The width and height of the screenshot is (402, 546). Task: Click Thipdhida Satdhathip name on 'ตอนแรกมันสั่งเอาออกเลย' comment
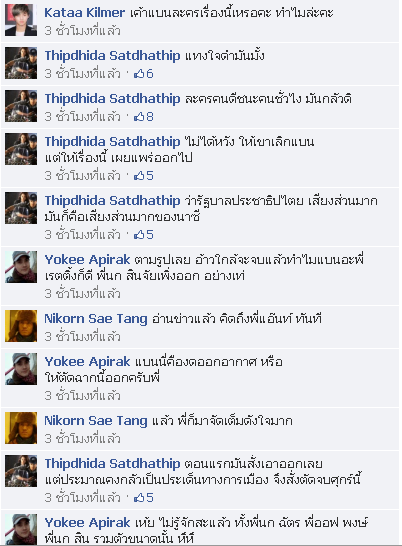[112, 463]
